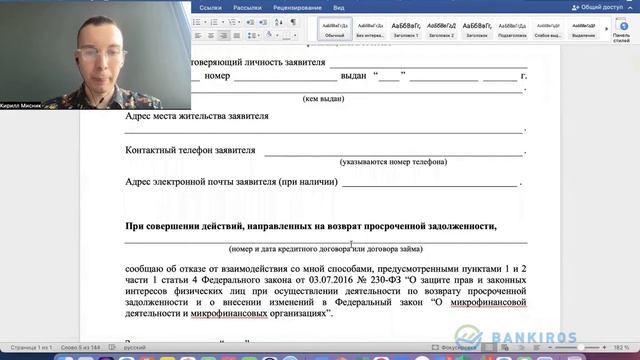Image resolution: width=640 pixels, height=360 pixels.
Task: Click the Слово 5 из 144 word count
Action: [80, 347]
